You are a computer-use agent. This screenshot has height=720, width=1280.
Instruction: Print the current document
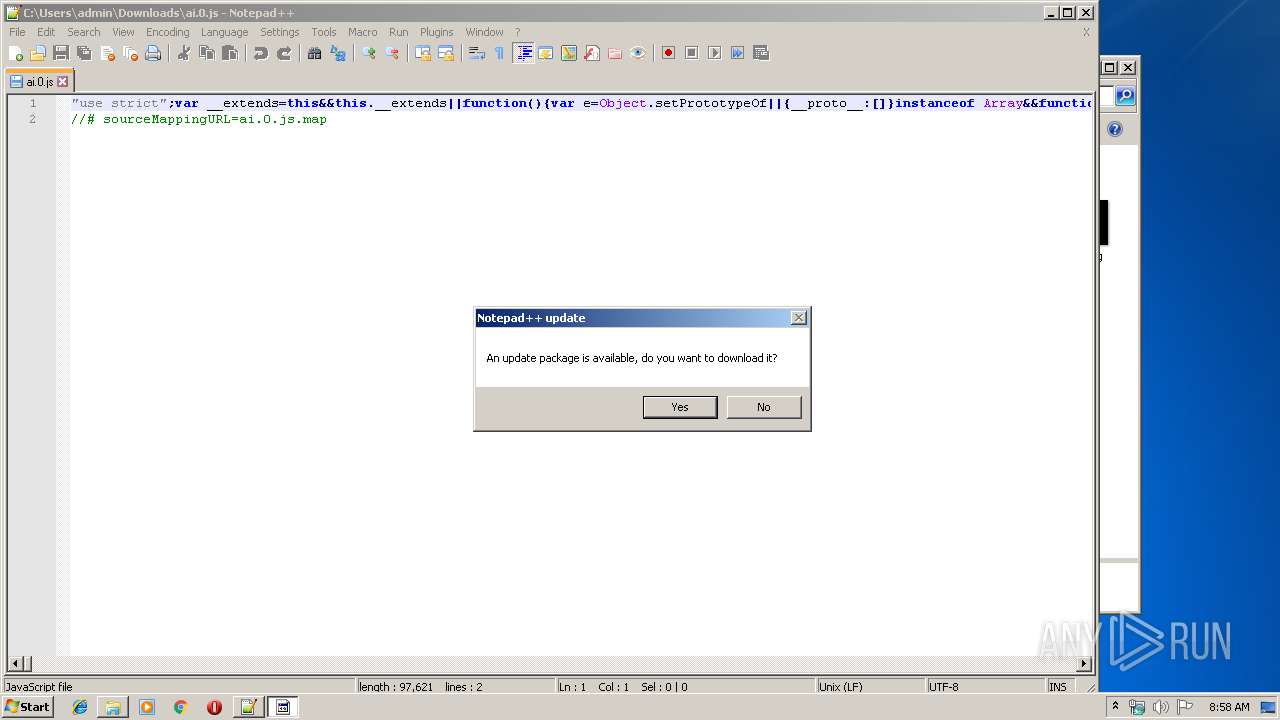[x=153, y=53]
